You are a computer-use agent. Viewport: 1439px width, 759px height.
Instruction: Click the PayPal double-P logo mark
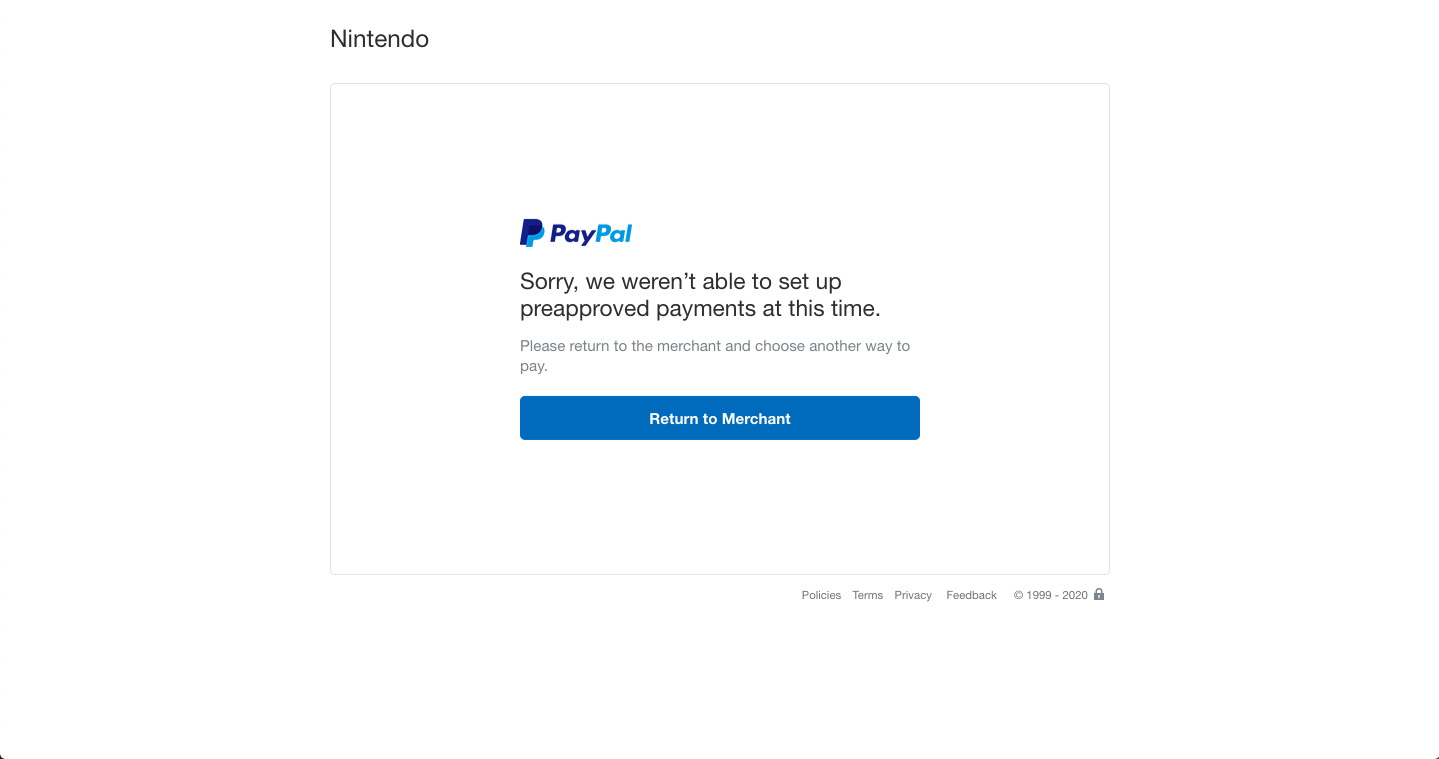coord(532,233)
